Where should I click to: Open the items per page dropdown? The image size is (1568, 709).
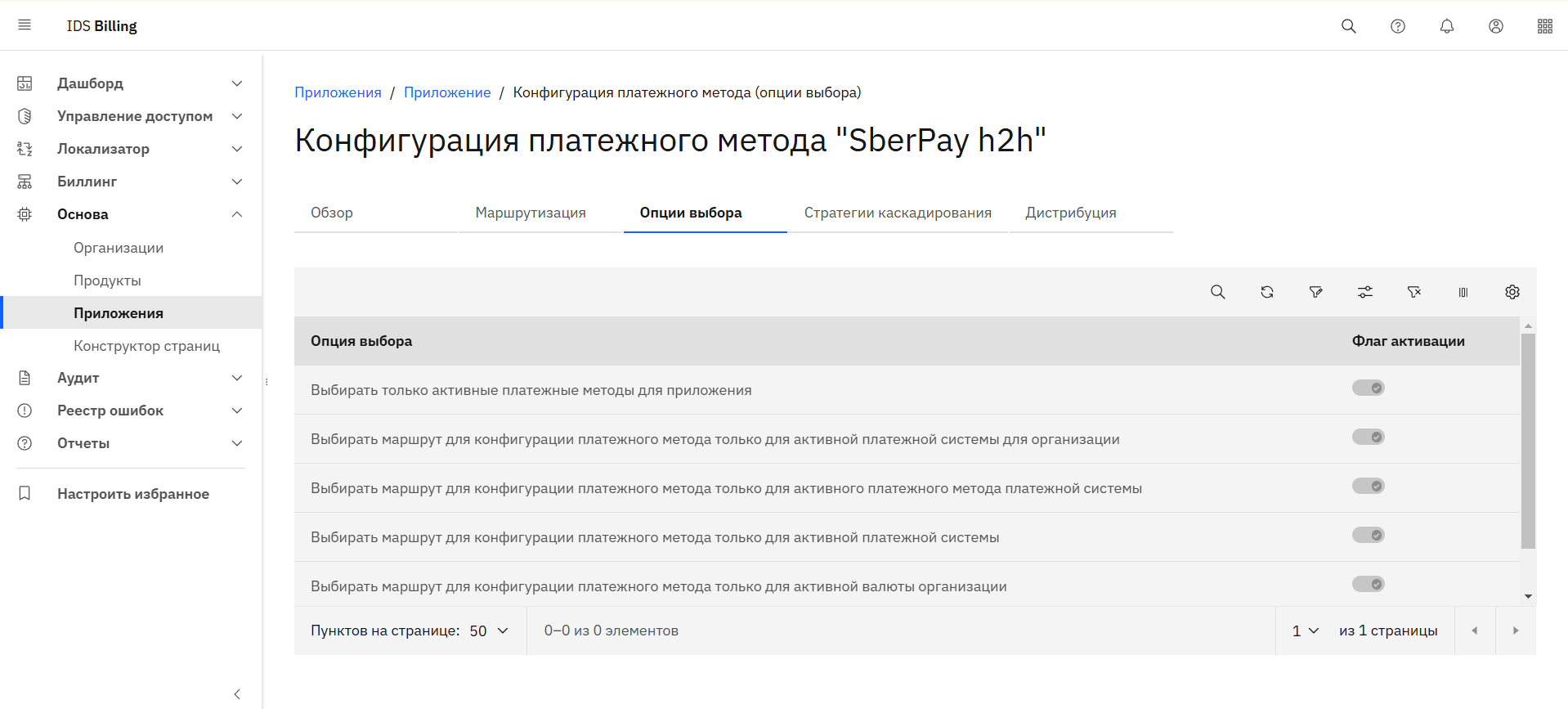coord(489,630)
